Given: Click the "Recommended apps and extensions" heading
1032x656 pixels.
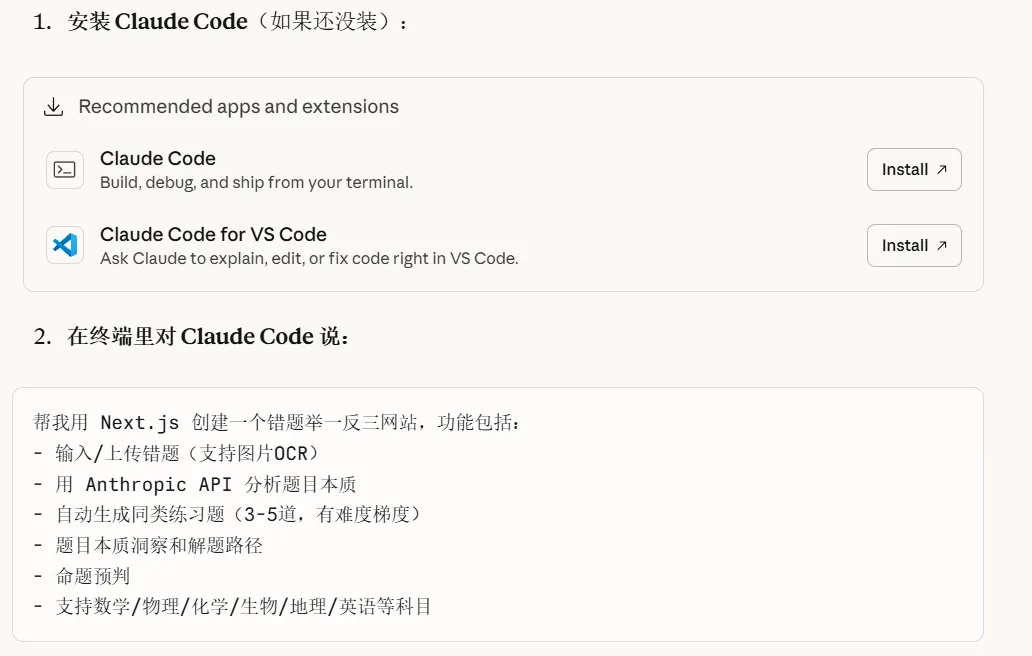Looking at the screenshot, I should pos(238,107).
